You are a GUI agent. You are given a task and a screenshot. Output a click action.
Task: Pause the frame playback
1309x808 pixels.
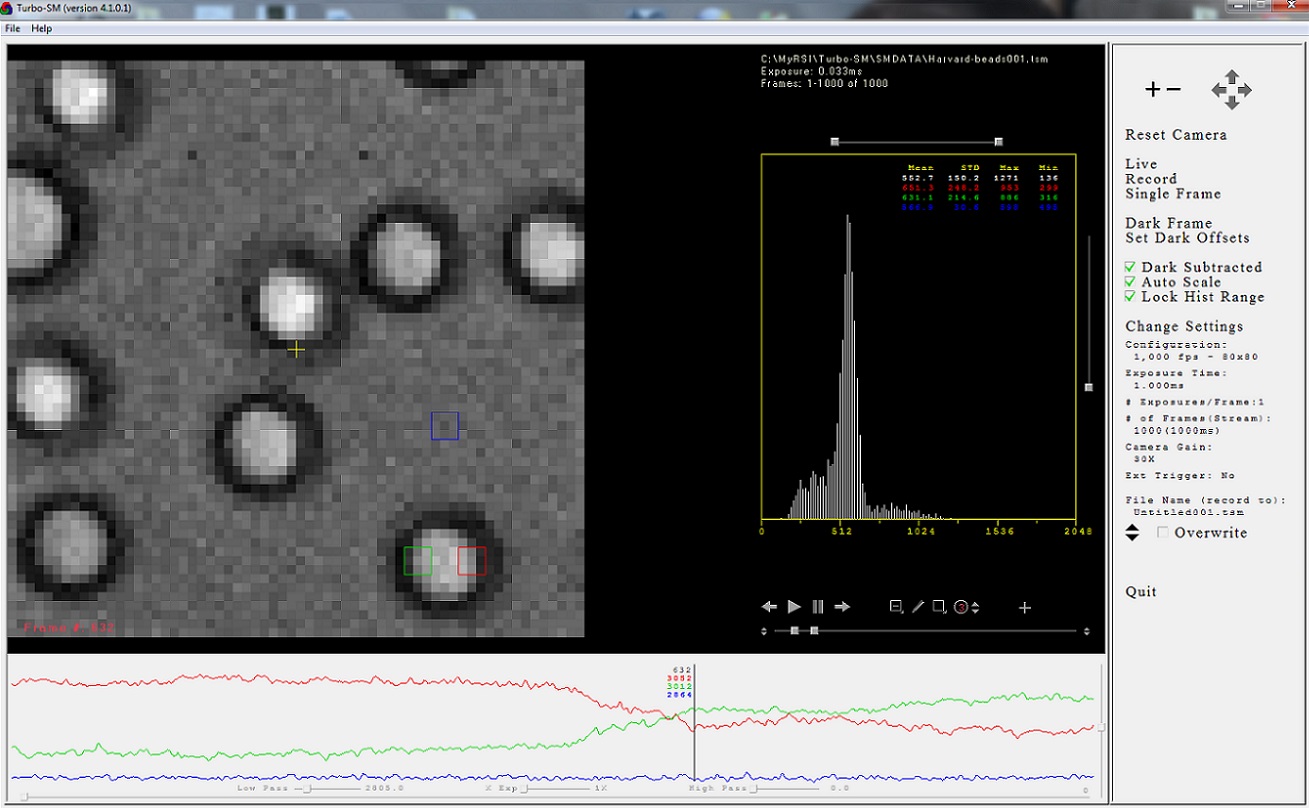click(x=818, y=606)
